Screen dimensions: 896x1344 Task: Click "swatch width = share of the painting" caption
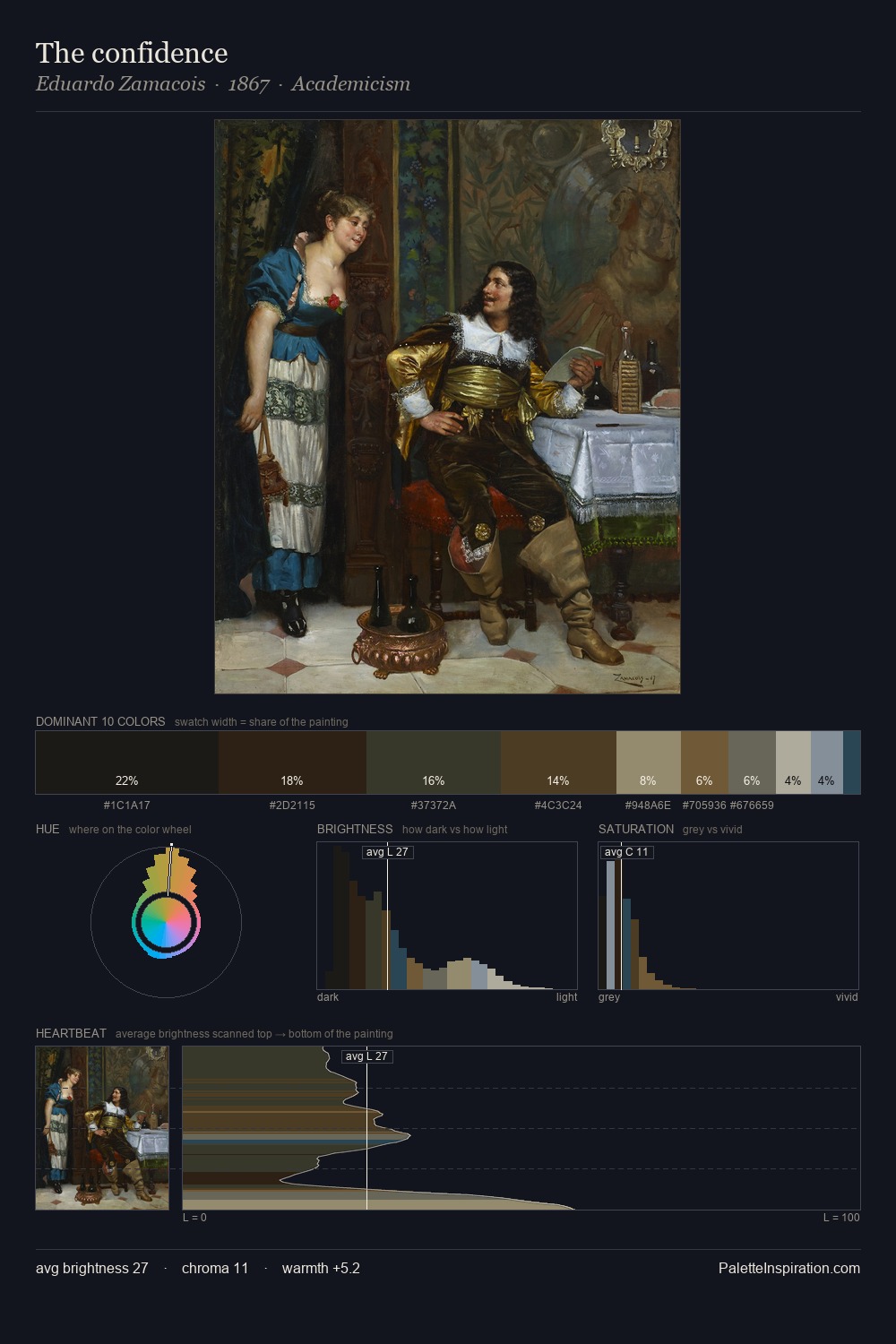(262, 722)
